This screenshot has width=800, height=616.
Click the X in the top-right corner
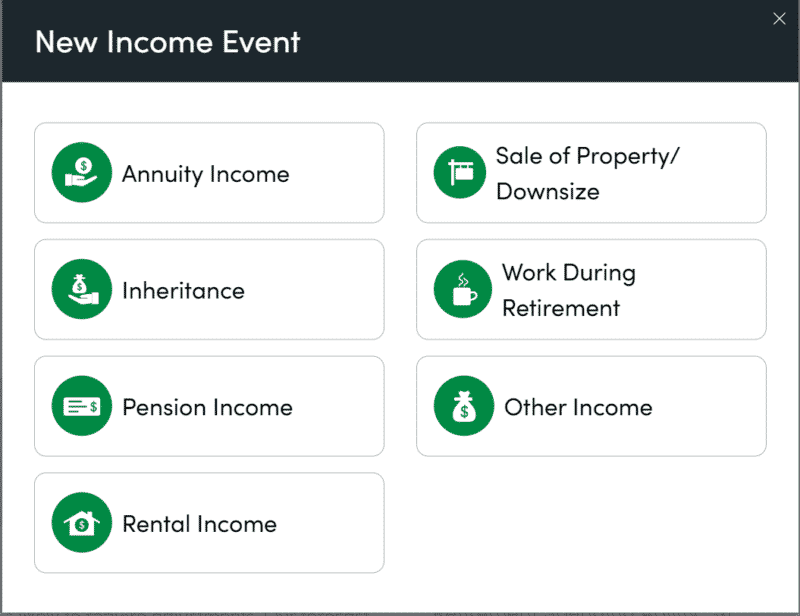(779, 18)
